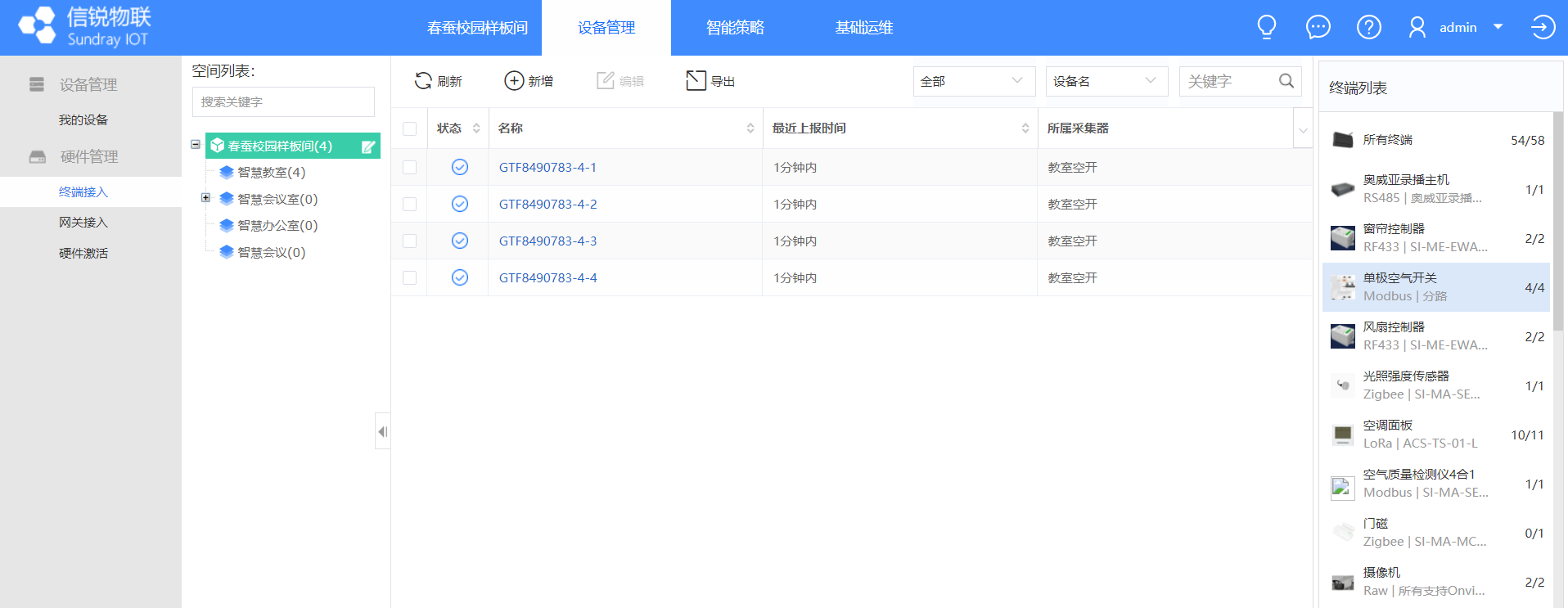Open 硬件激活 in sidebar
The height and width of the screenshot is (608, 1568).
click(83, 253)
